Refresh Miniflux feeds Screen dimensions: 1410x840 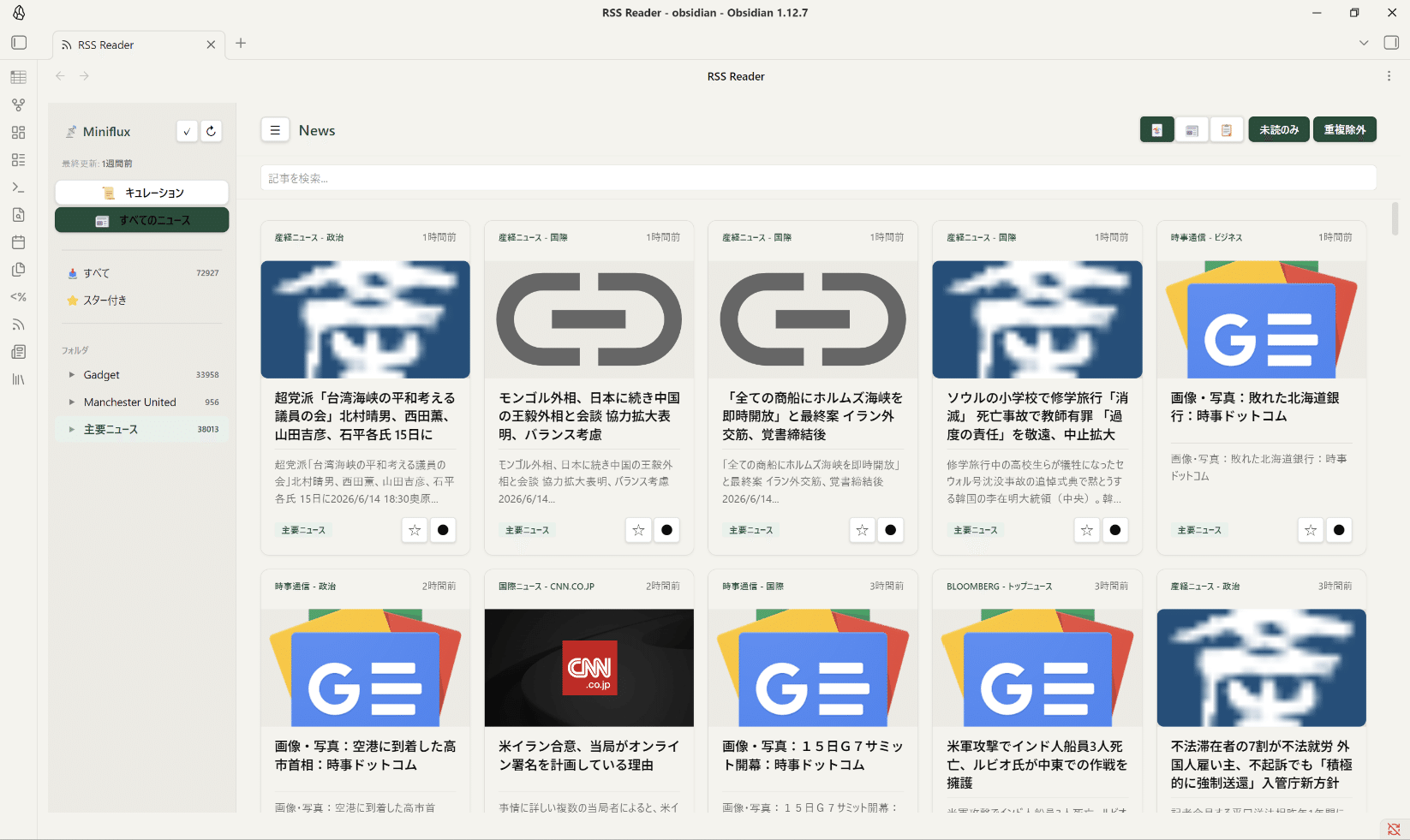(211, 131)
